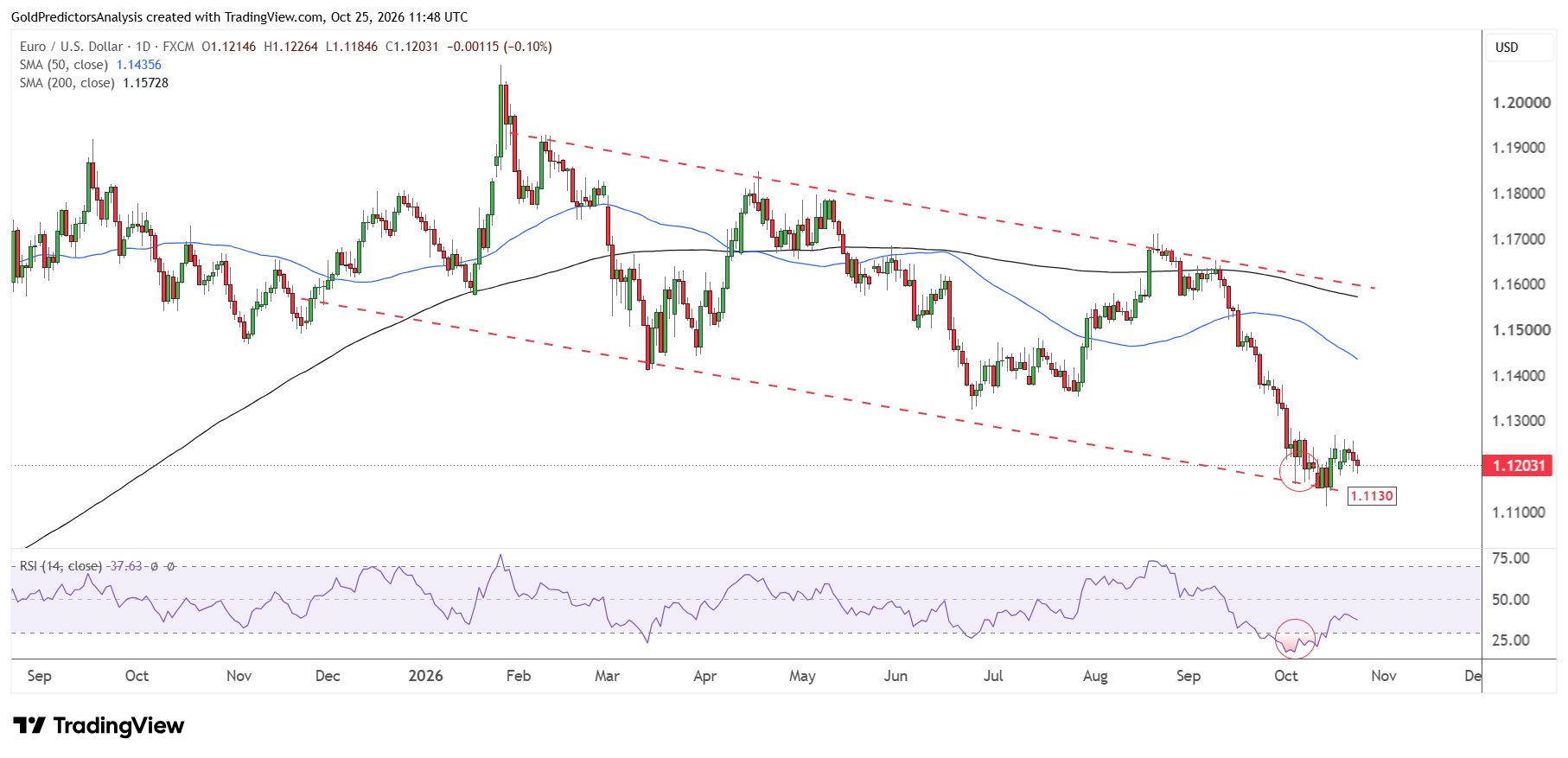Open the USD currency selector
This screenshot has height=758, width=1568.
tap(1520, 48)
